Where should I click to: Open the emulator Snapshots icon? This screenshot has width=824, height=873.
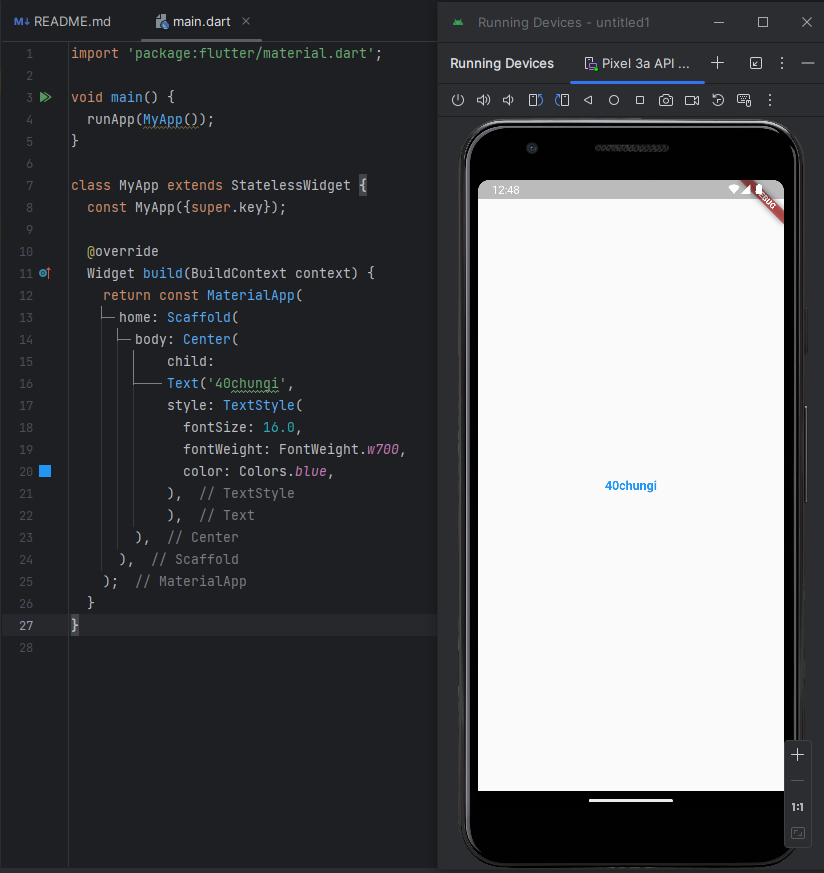pos(718,100)
